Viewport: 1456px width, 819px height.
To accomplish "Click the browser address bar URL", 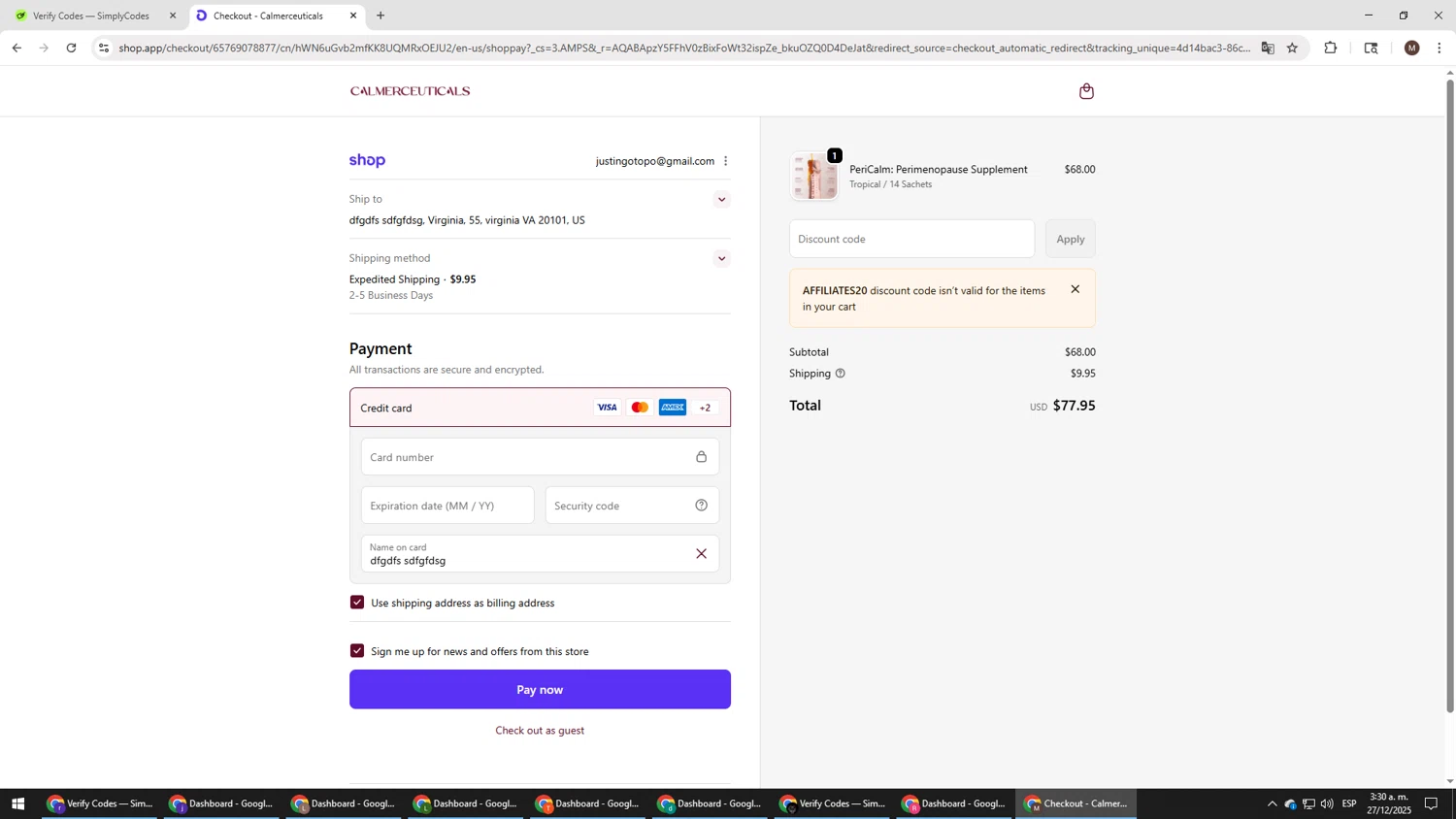I will click(x=684, y=48).
